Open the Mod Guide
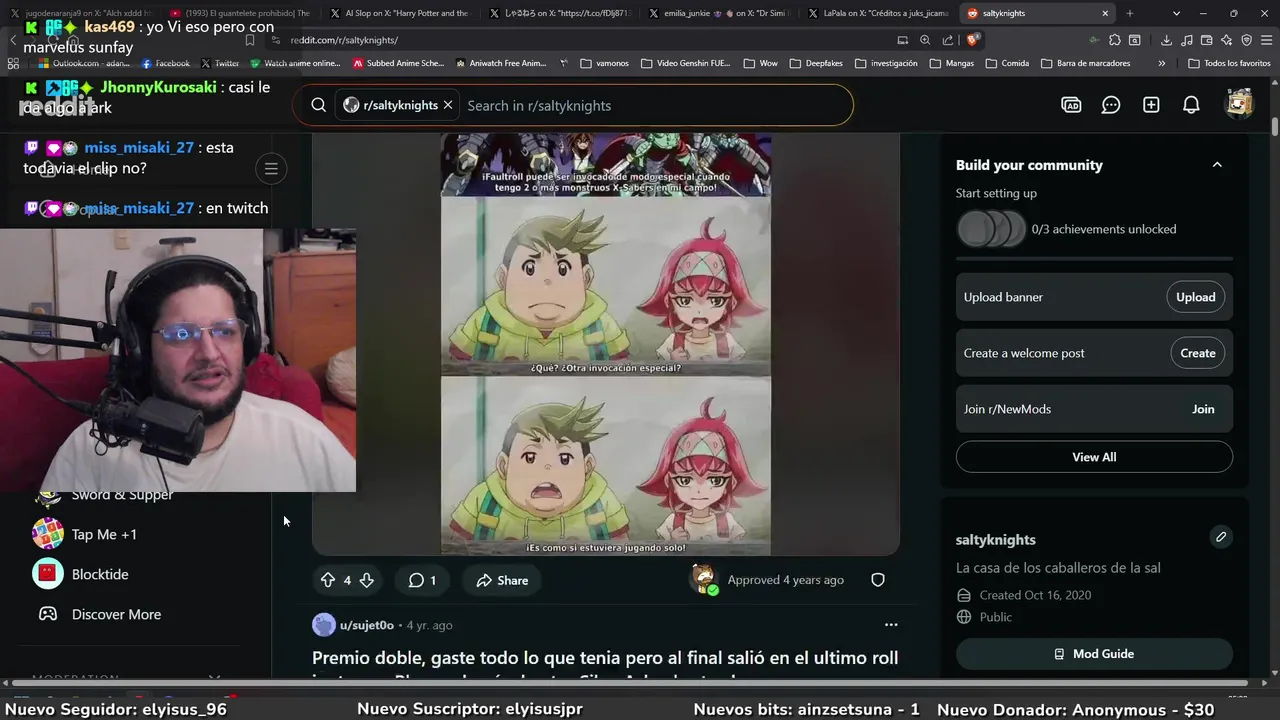This screenshot has width=1280, height=720. [x=1094, y=654]
